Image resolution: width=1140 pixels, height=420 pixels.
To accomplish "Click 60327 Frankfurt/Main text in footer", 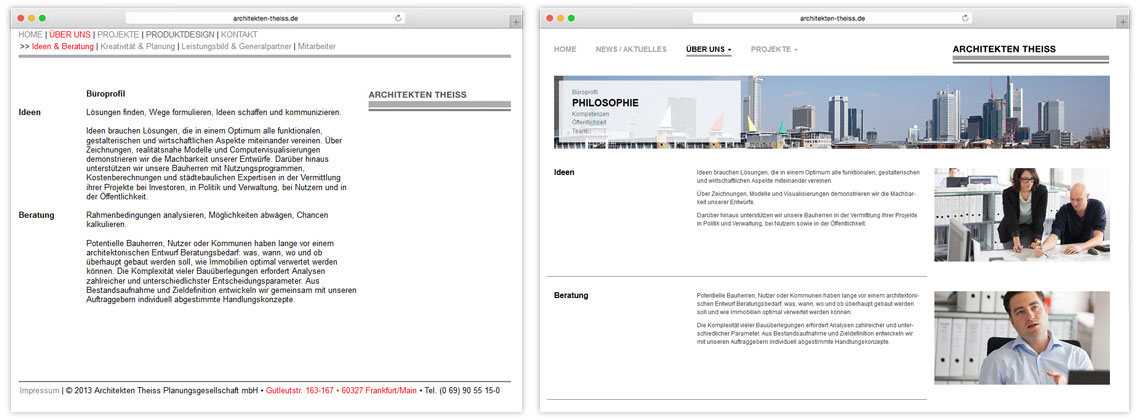I will coord(379,390).
